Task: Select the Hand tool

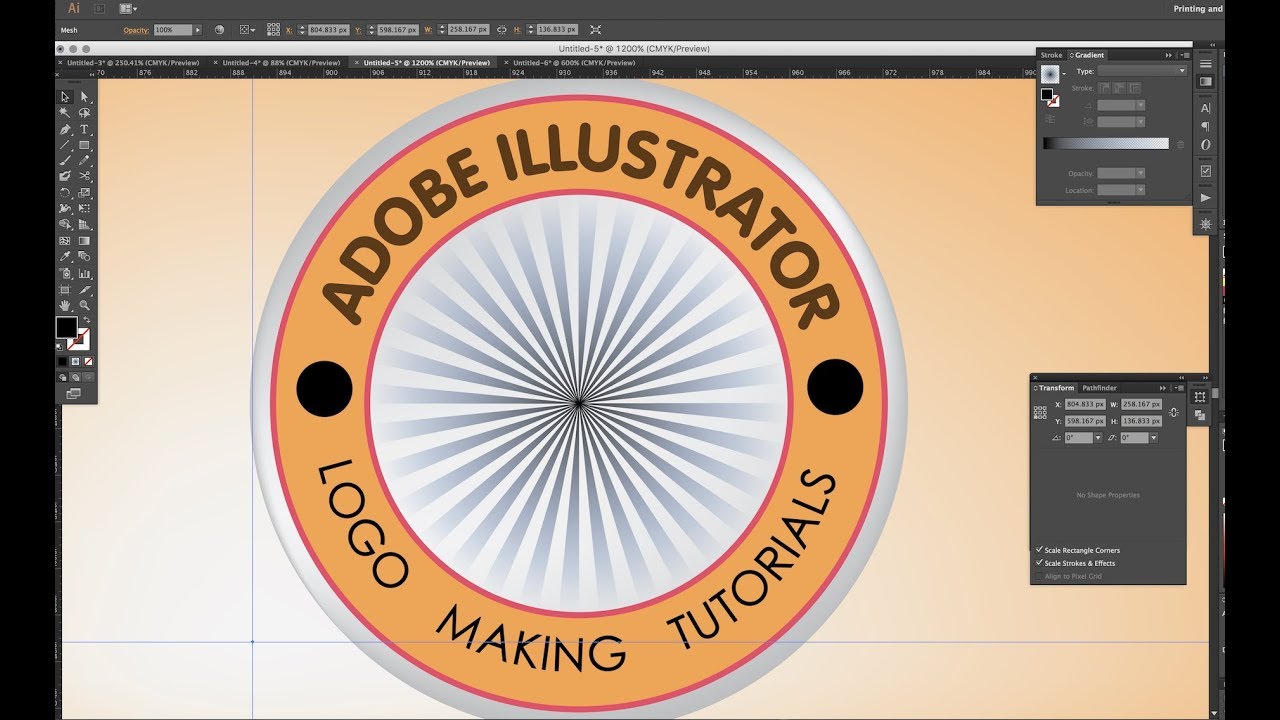Action: (65, 304)
